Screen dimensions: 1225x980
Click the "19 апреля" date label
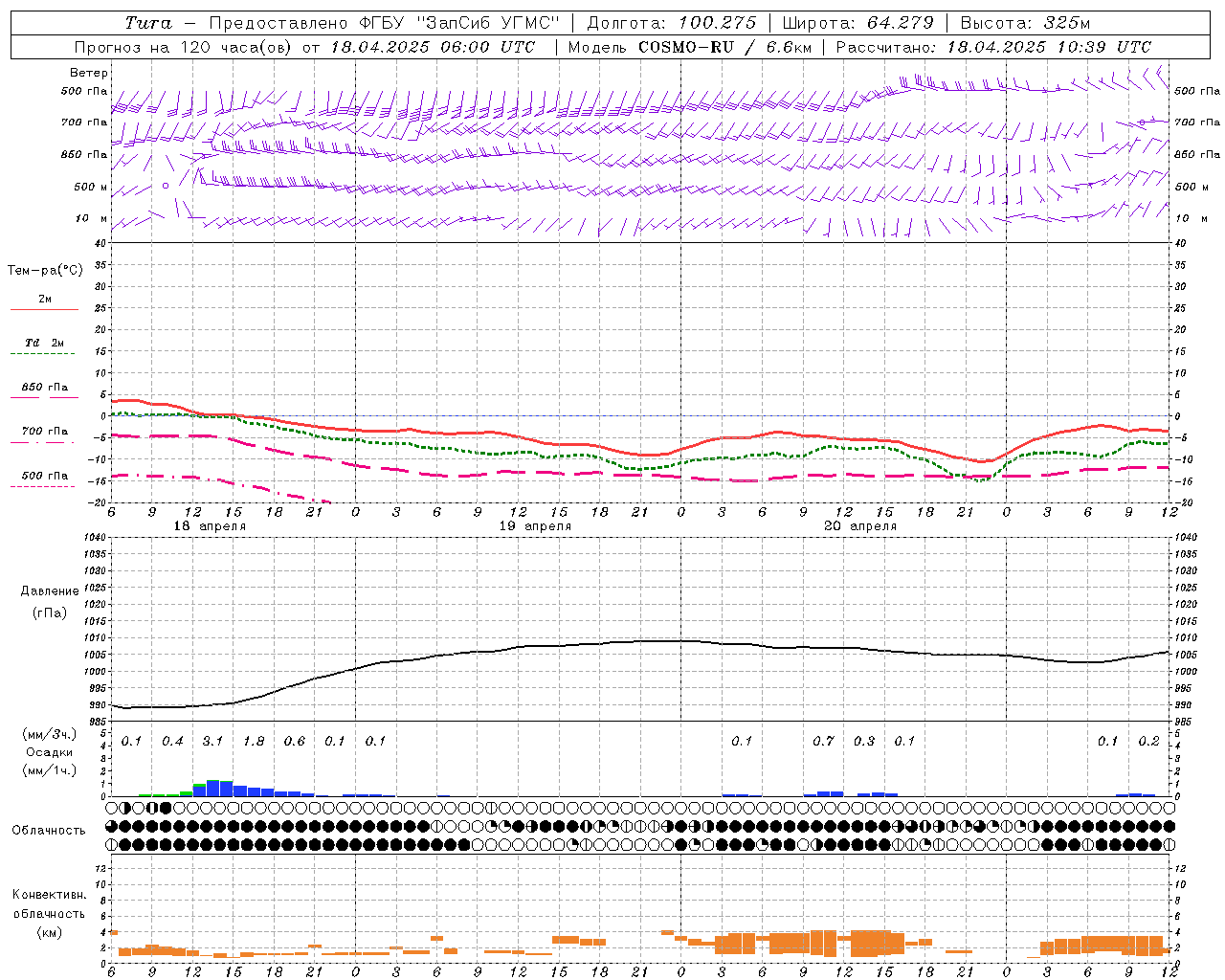point(535,526)
